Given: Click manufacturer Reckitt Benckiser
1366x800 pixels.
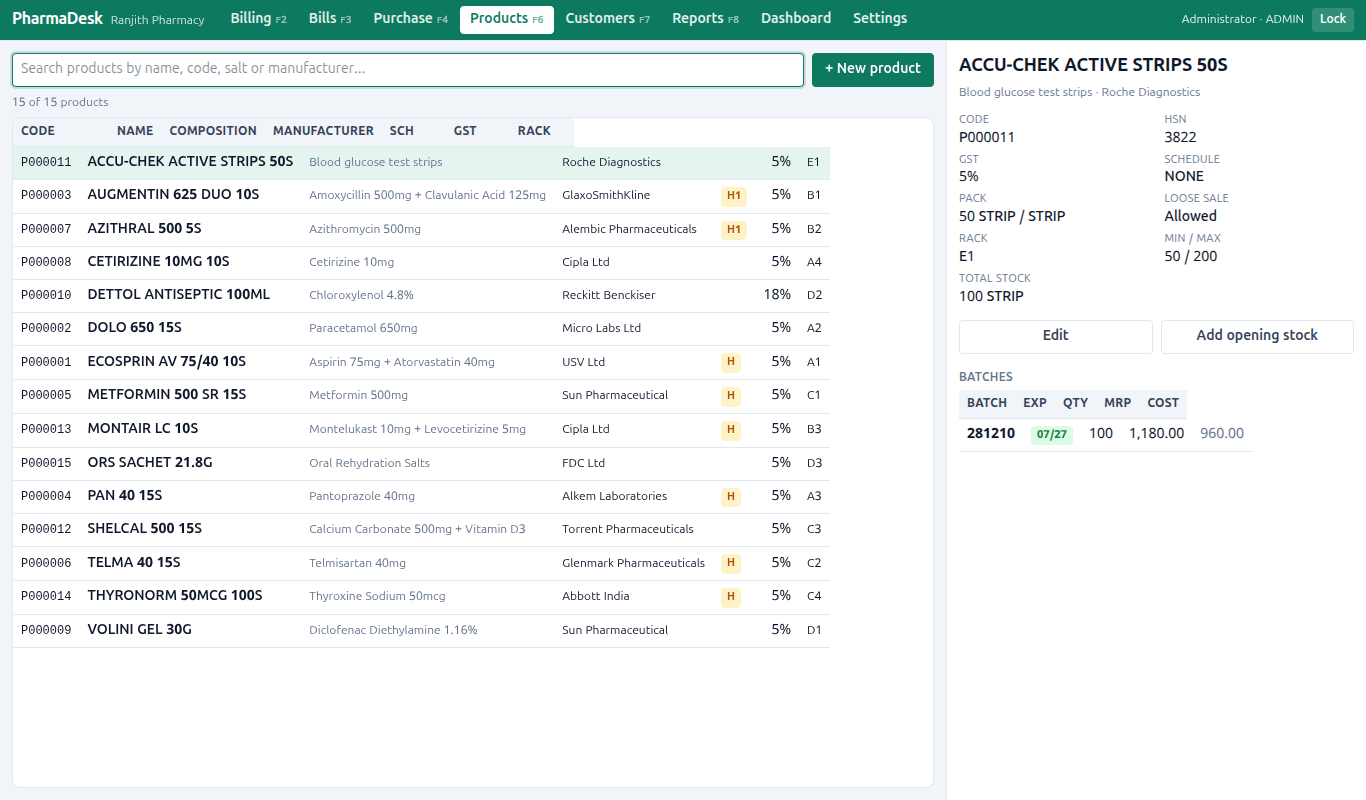Looking at the screenshot, I should [609, 296].
